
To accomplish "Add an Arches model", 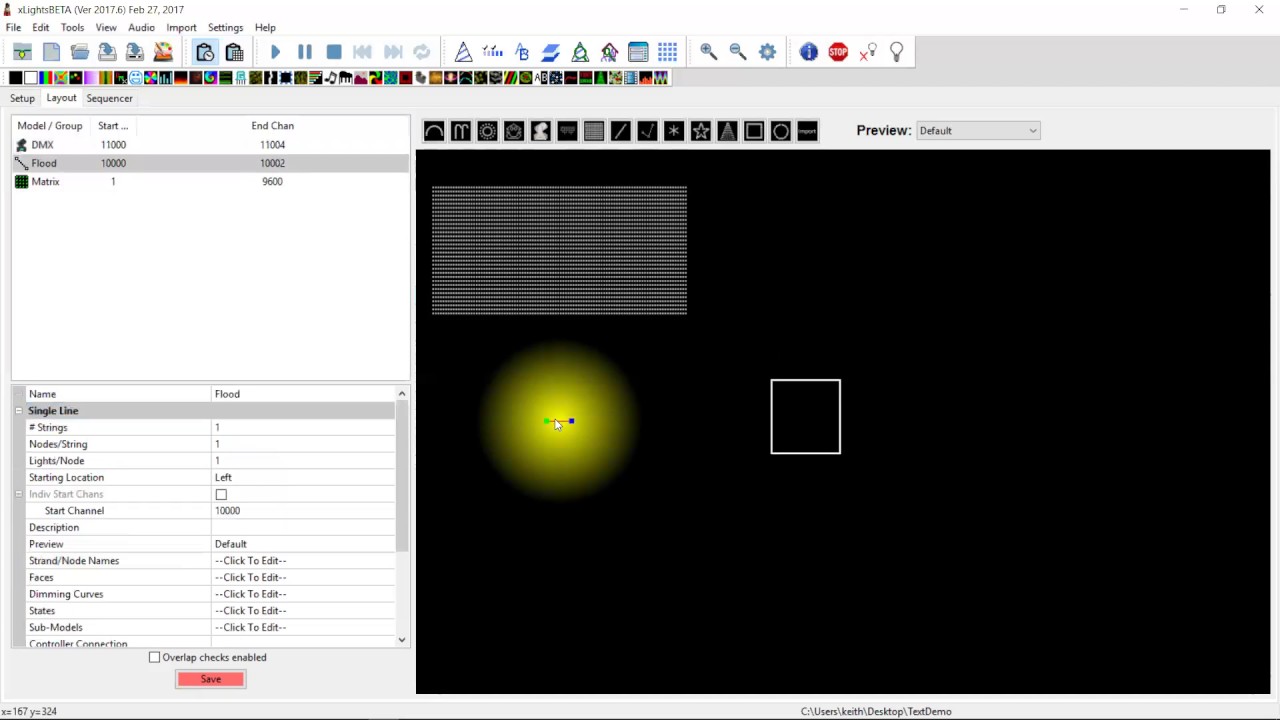I will click(434, 131).
